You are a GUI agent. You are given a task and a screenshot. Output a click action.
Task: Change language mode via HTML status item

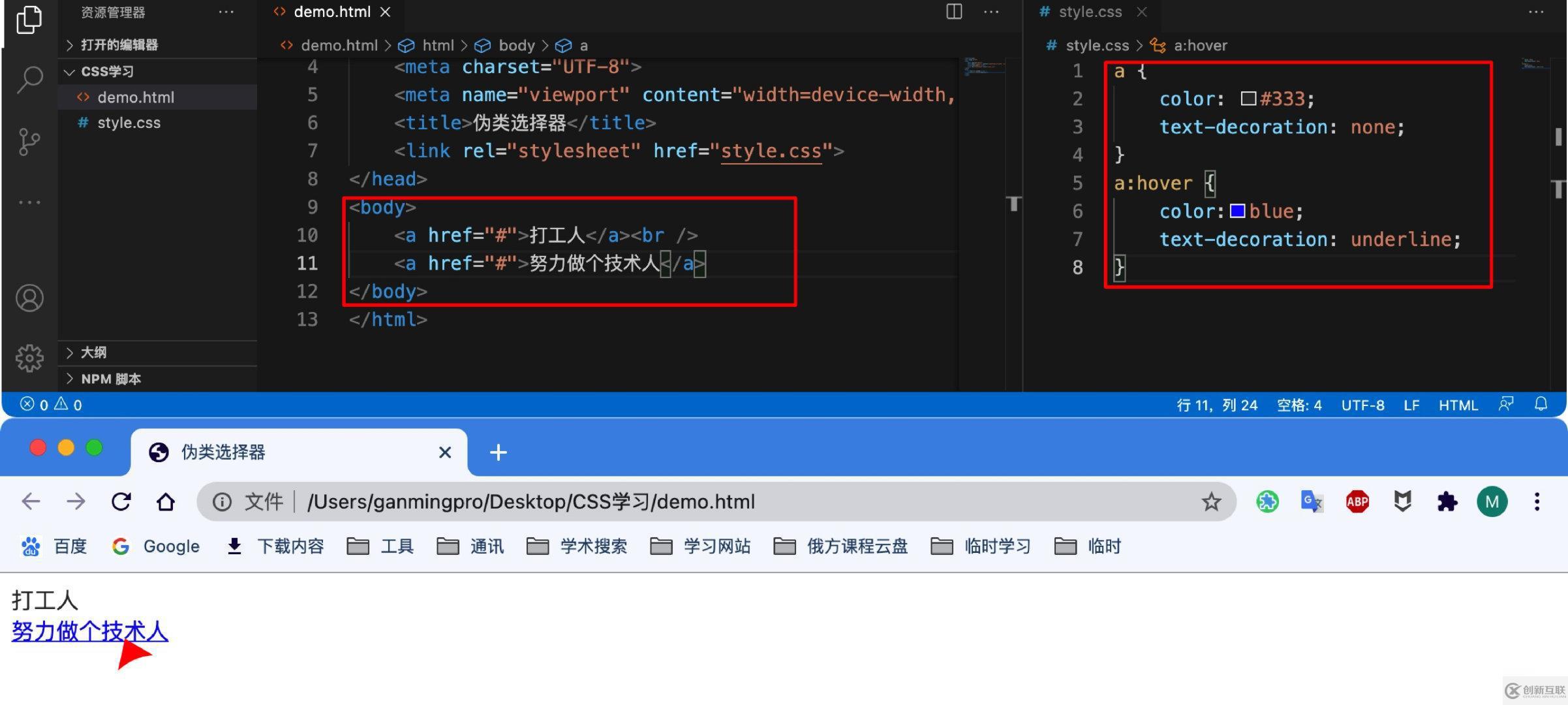[1458, 405]
